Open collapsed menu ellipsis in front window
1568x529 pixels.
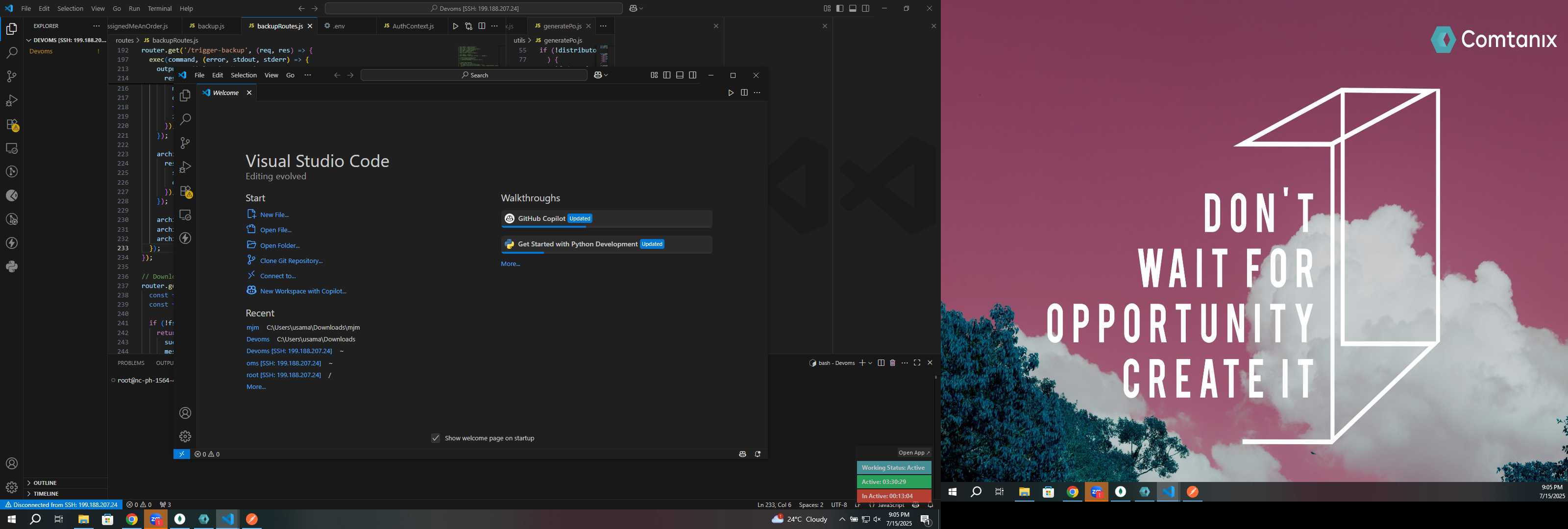point(307,75)
